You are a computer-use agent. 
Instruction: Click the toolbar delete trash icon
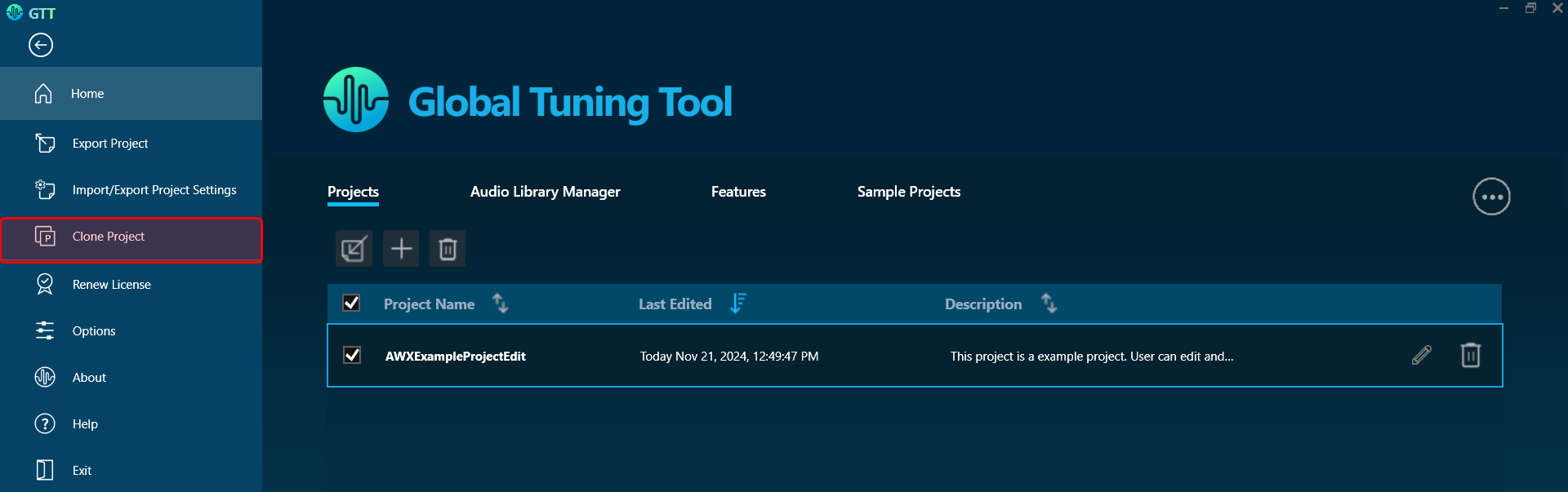pos(448,249)
